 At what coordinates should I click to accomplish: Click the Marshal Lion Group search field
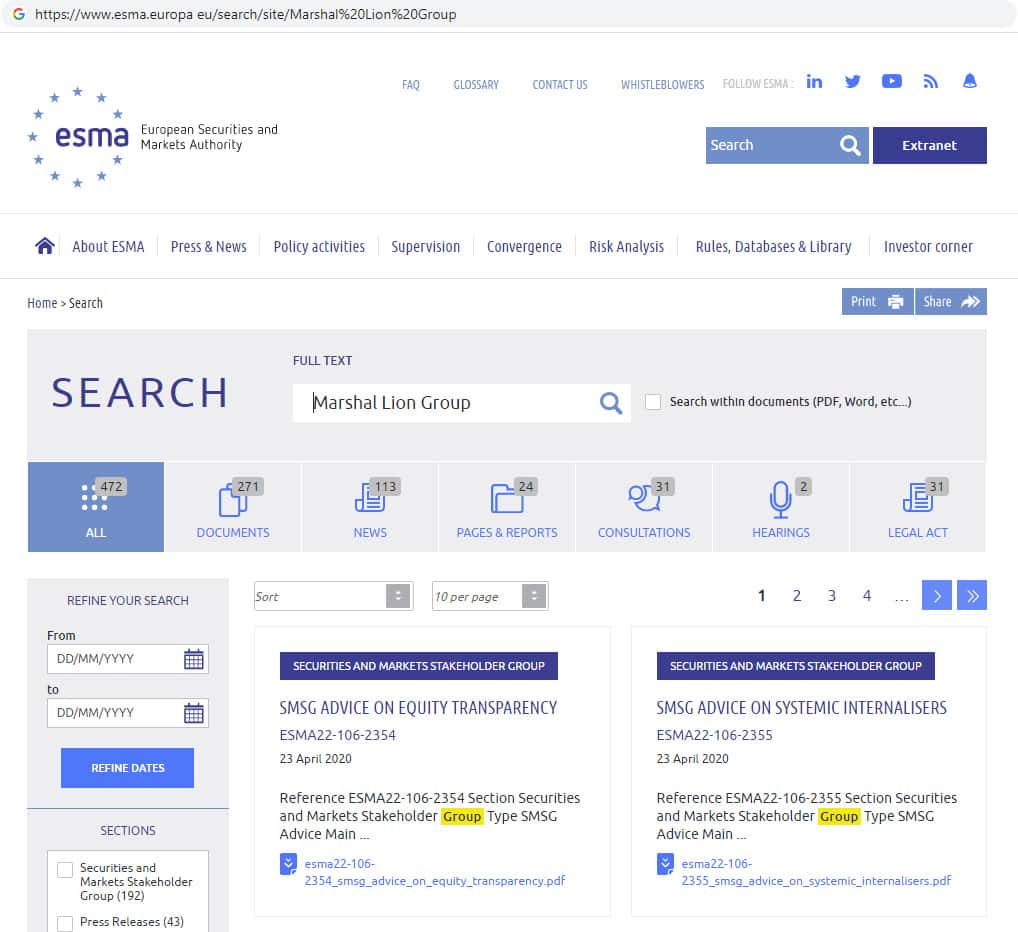[x=450, y=403]
